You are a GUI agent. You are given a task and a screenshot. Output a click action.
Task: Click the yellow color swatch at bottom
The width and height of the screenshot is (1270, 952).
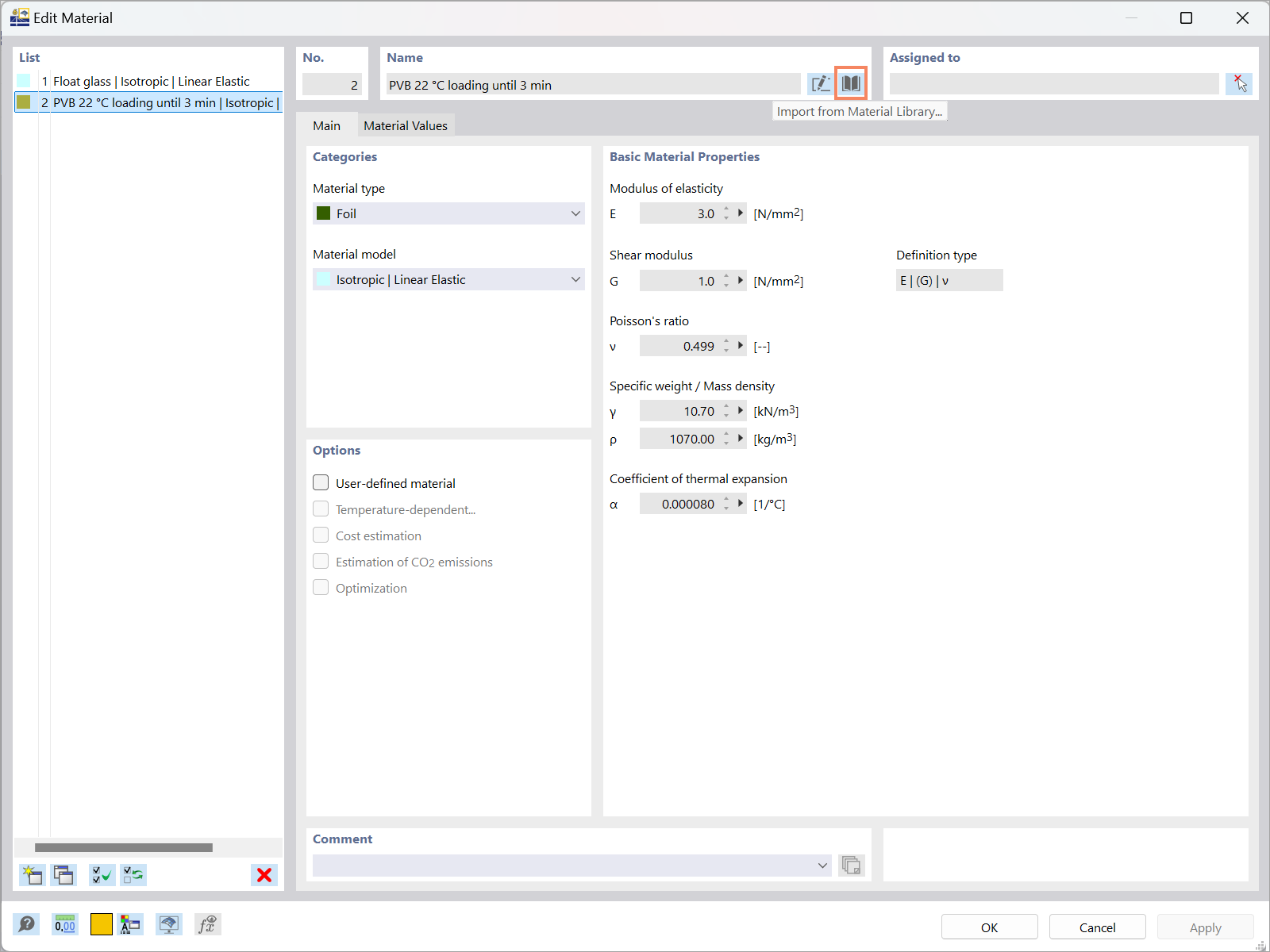coord(102,924)
